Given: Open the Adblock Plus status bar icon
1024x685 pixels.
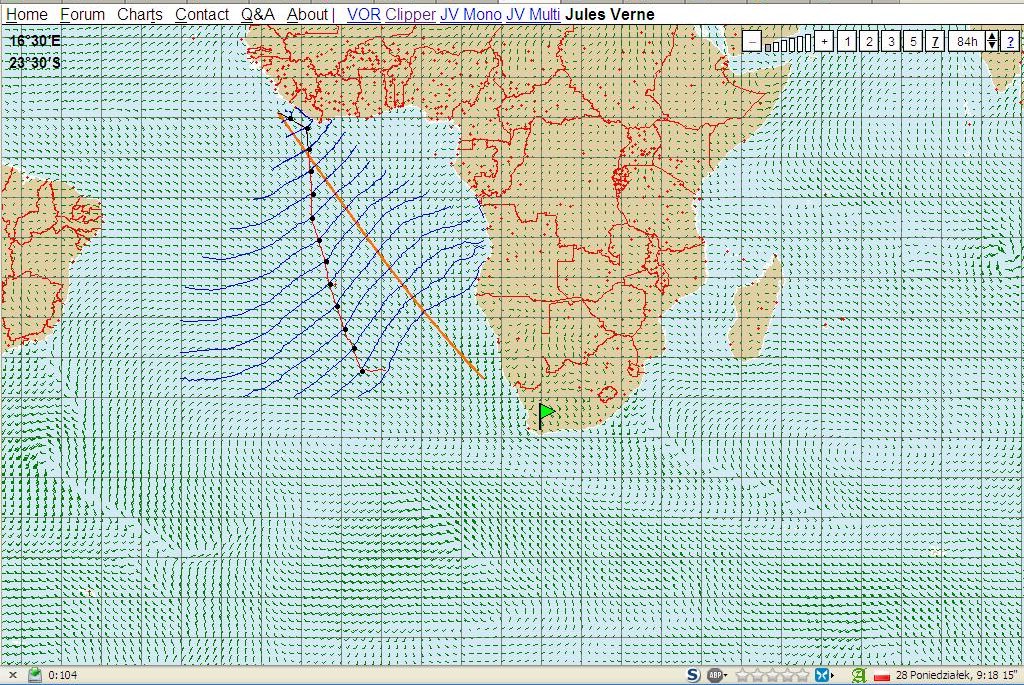Looking at the screenshot, I should [x=715, y=675].
